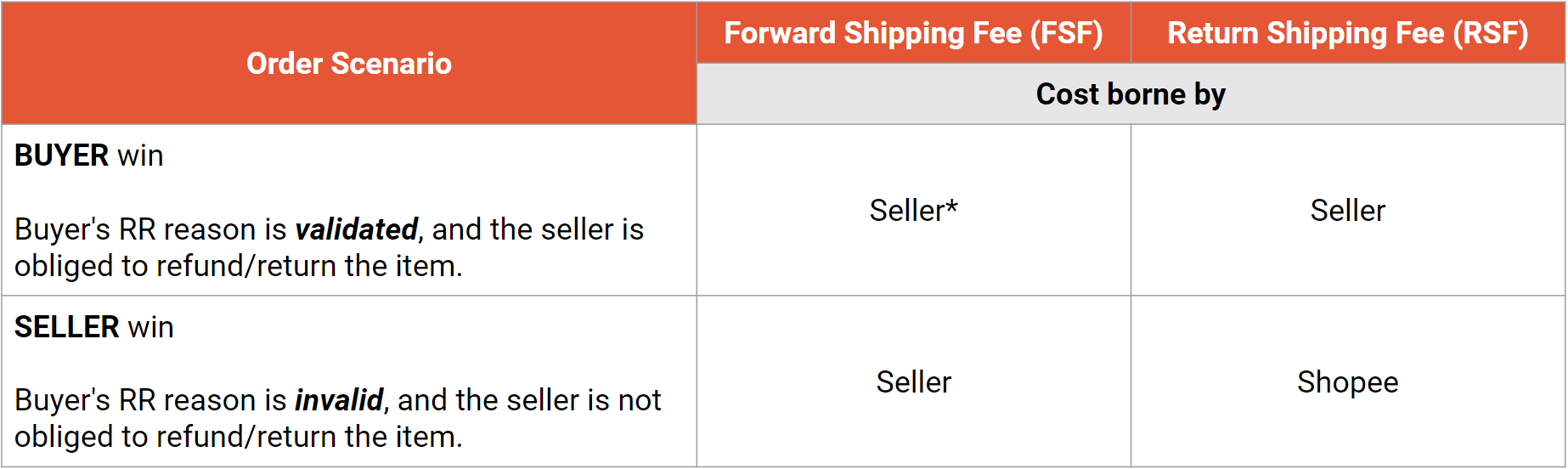Click Seller under Forward Shipping Fee, SELLER win row

[x=913, y=382]
